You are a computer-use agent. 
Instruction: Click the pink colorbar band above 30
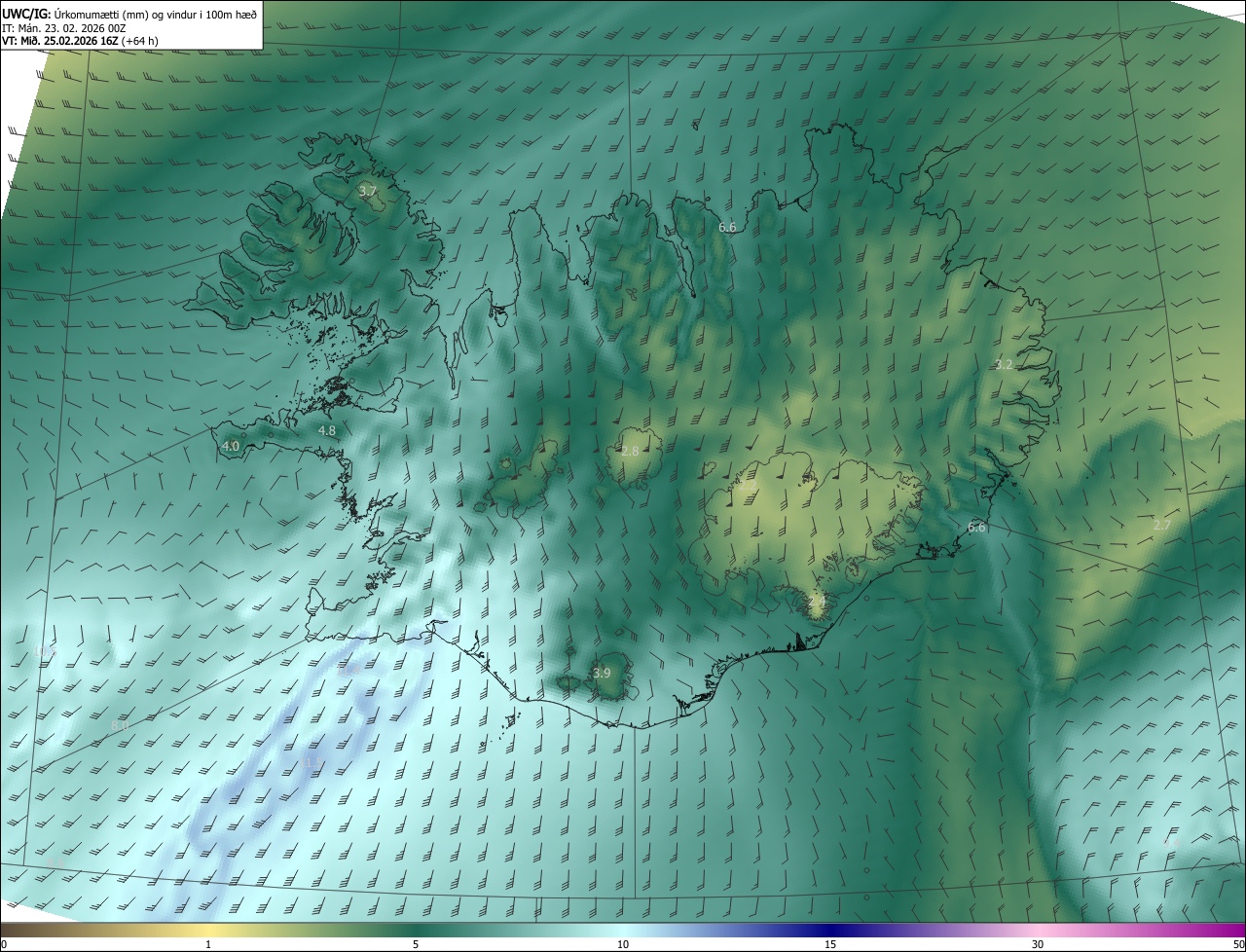click(x=1038, y=931)
